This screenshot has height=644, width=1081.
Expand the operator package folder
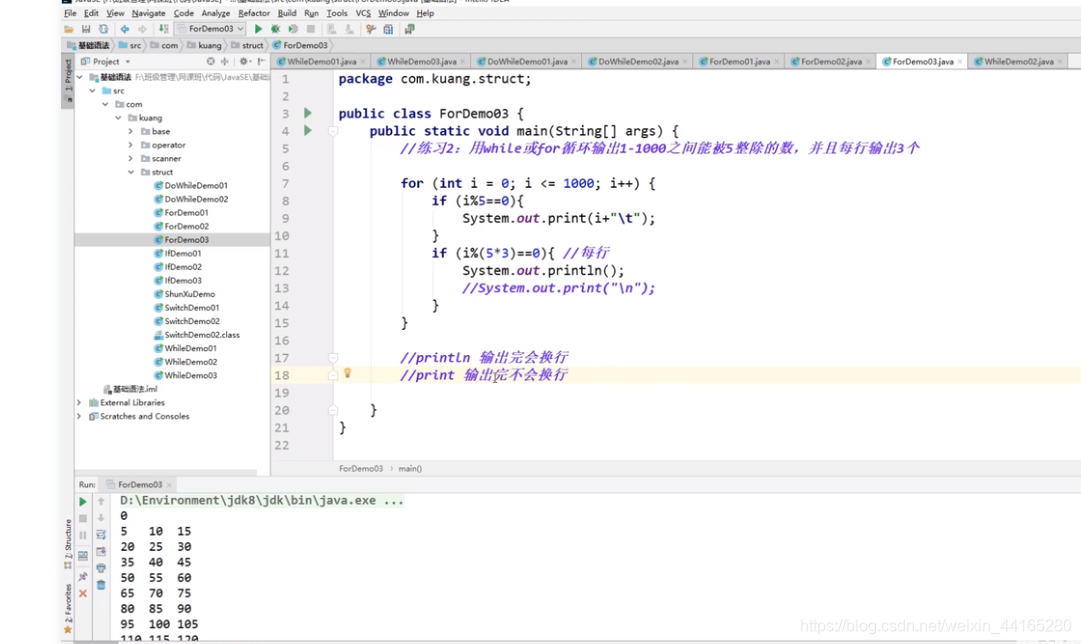tap(131, 145)
